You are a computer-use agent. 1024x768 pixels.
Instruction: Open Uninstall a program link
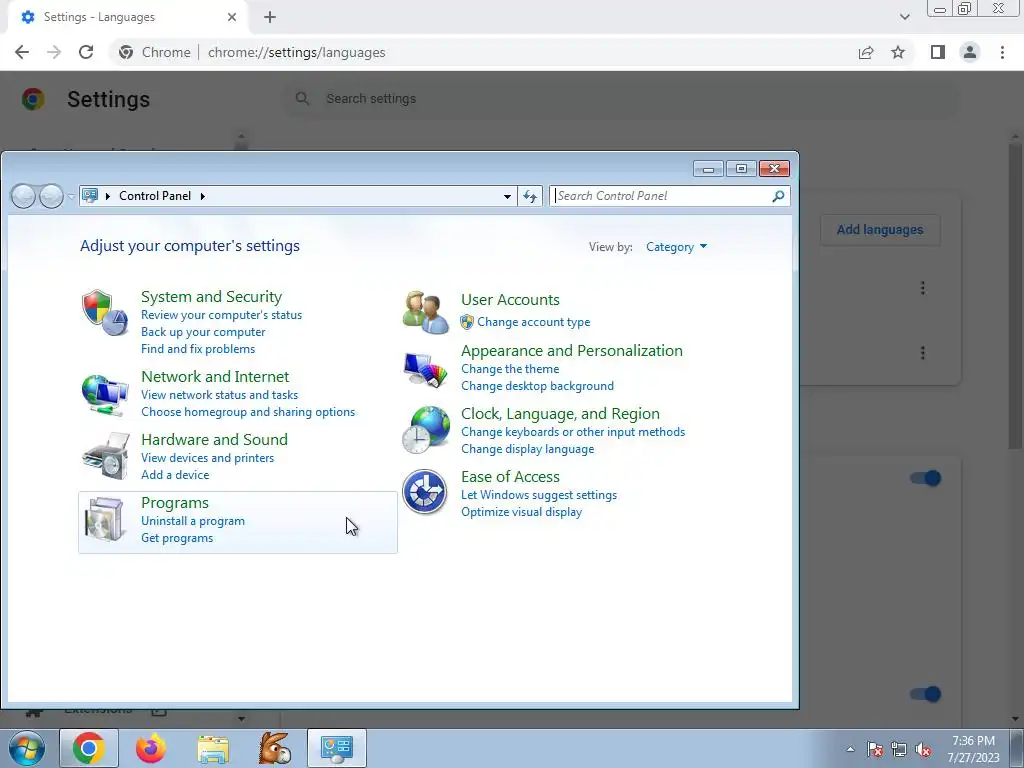193,521
